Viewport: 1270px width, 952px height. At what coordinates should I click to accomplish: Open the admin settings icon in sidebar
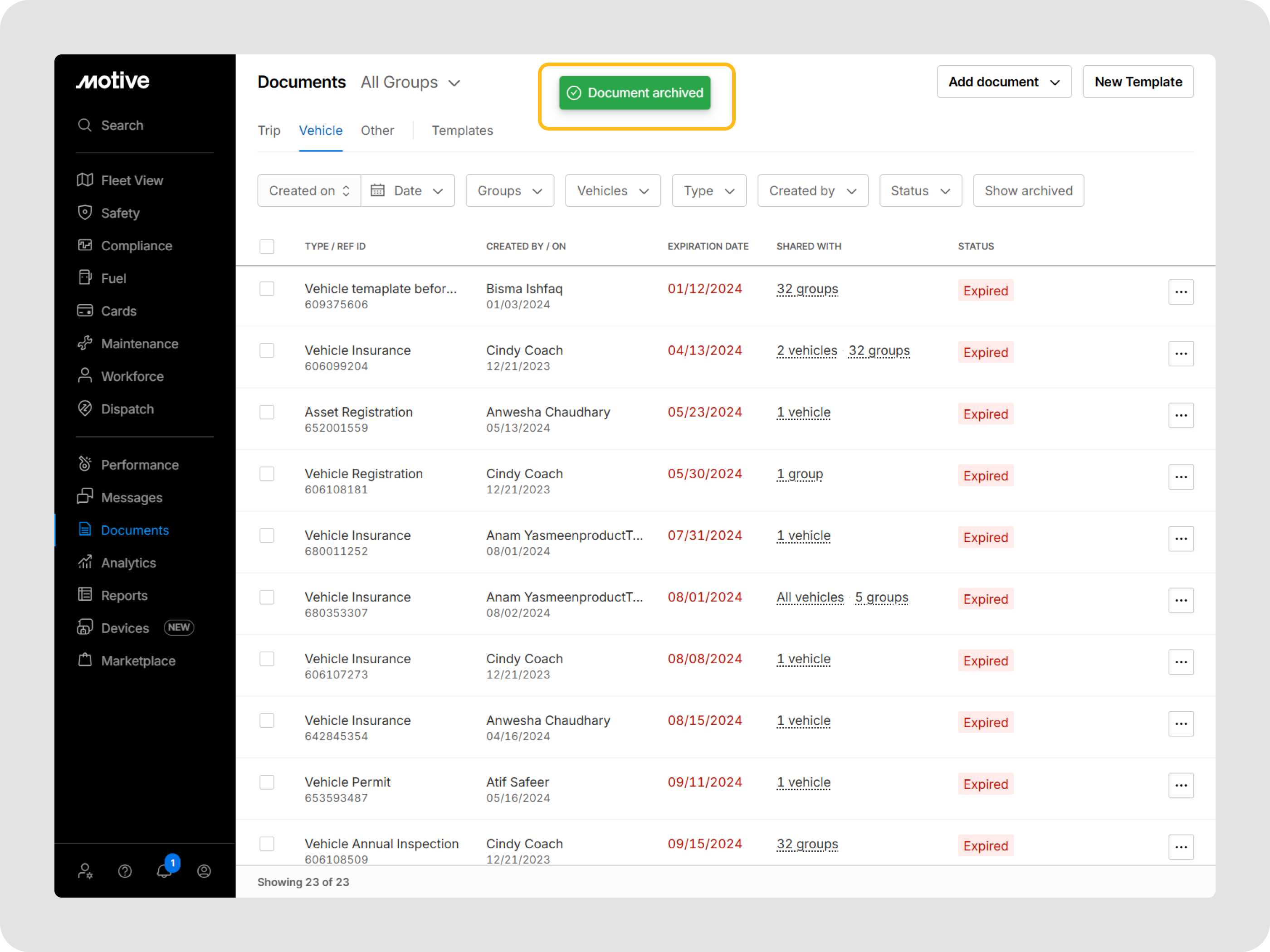(x=85, y=870)
